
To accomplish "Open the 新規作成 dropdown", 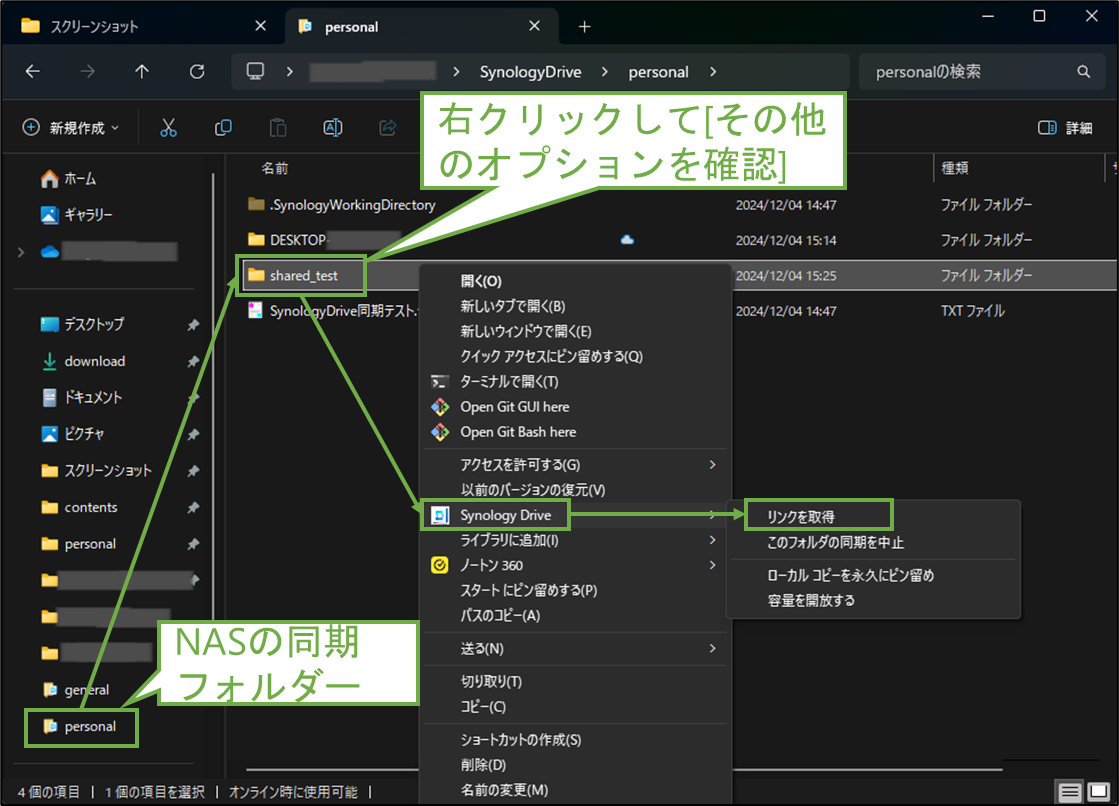I will (71, 128).
